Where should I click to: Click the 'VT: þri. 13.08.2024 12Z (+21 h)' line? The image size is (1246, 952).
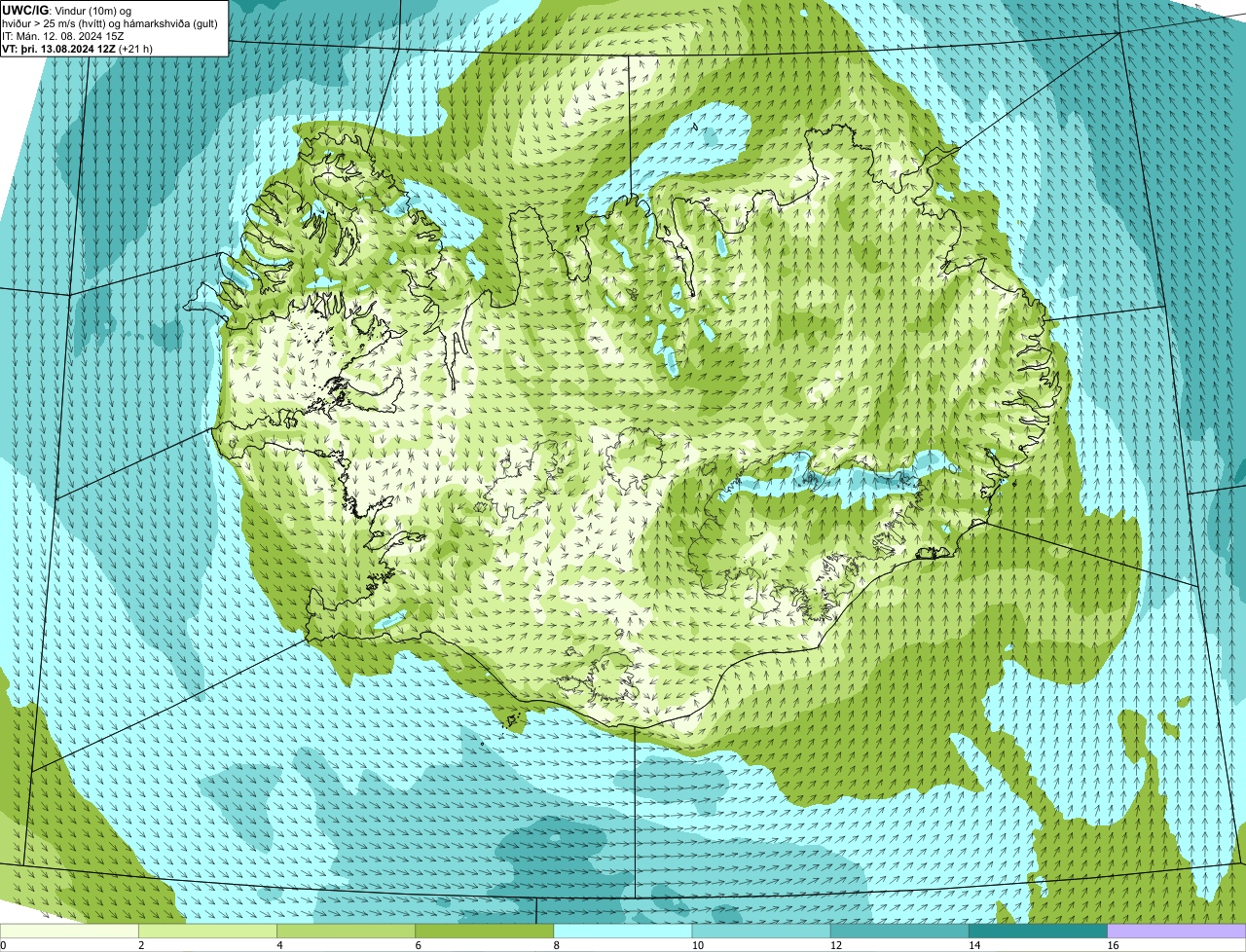78,48
